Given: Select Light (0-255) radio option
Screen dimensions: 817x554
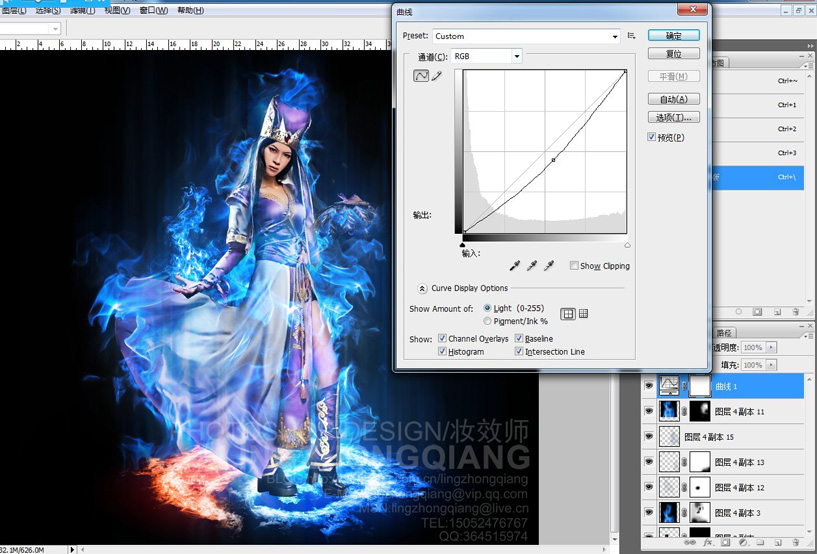Looking at the screenshot, I should [x=487, y=308].
